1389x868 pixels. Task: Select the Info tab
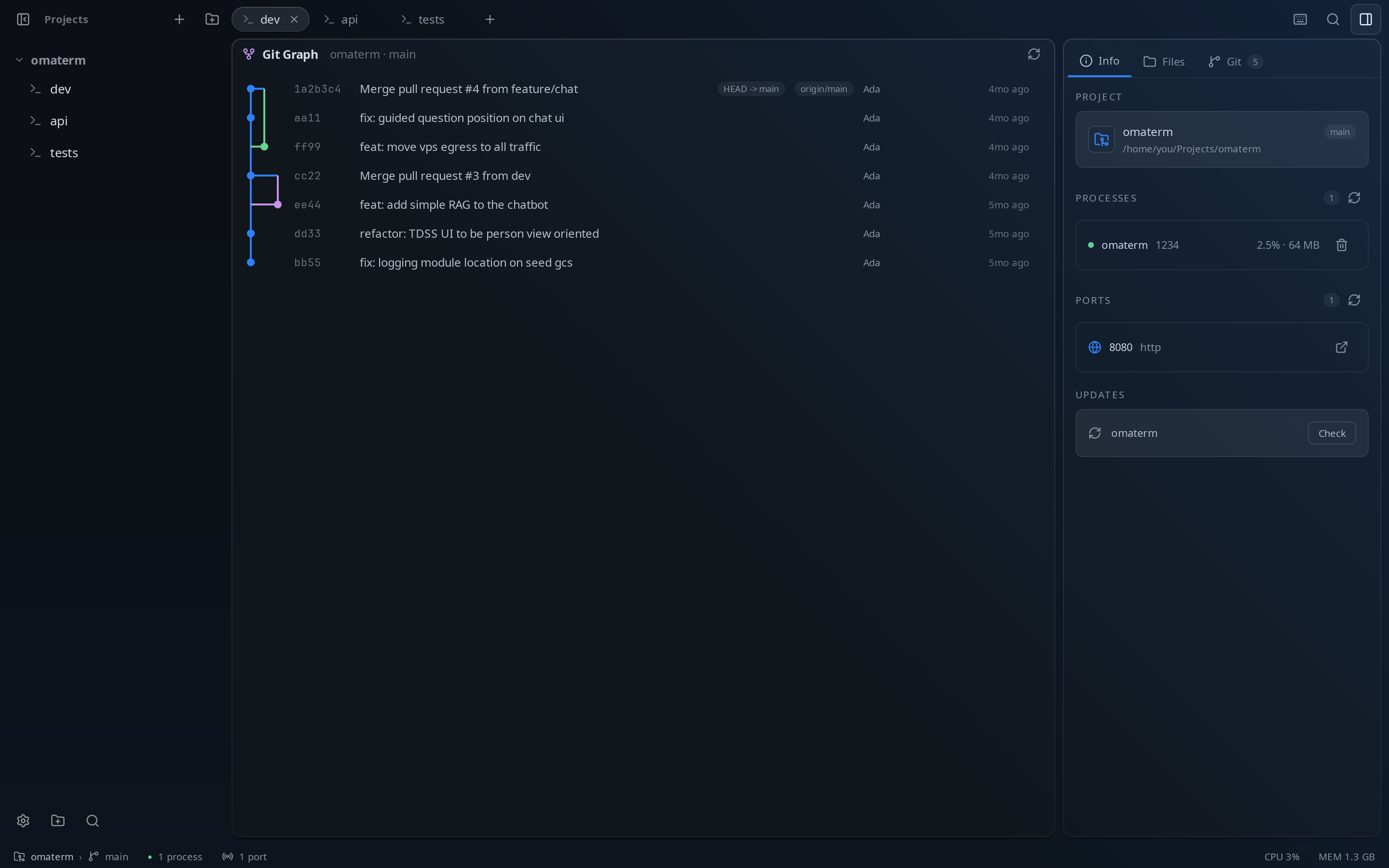click(1099, 61)
